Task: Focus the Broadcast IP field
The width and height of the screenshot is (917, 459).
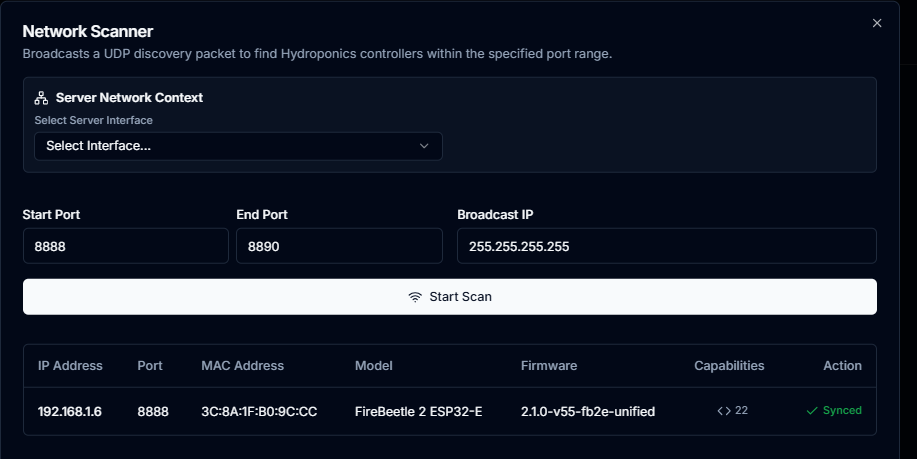Action: coord(667,246)
